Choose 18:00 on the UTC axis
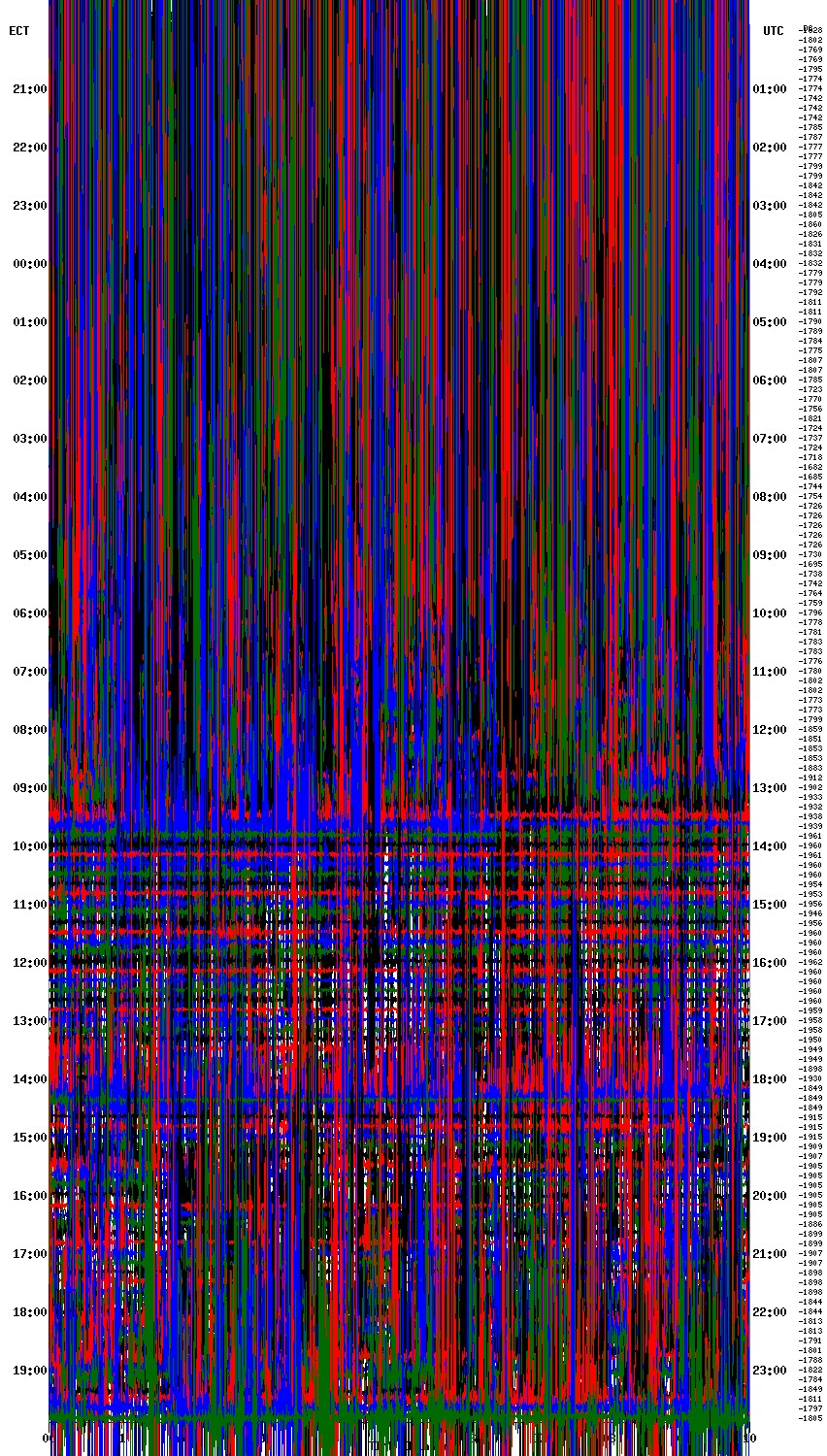The height and width of the screenshot is (1456, 827). (770, 1079)
